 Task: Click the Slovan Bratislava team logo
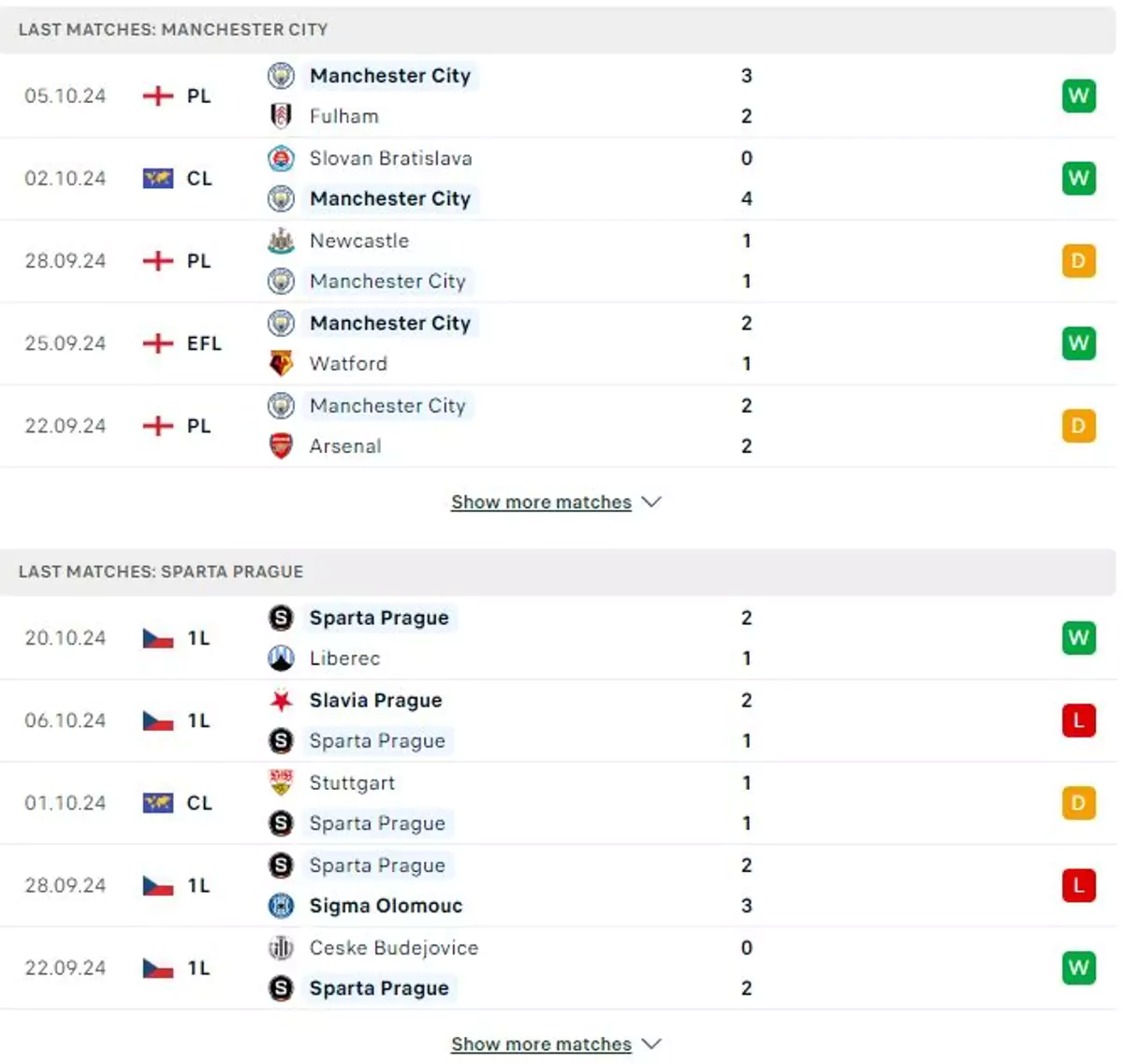pyautogui.click(x=281, y=158)
